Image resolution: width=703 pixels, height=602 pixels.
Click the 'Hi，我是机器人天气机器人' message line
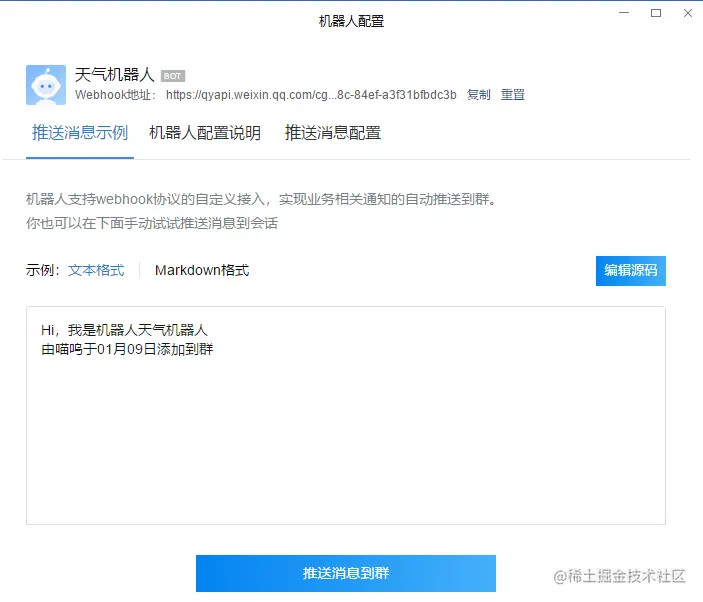pyautogui.click(x=125, y=330)
